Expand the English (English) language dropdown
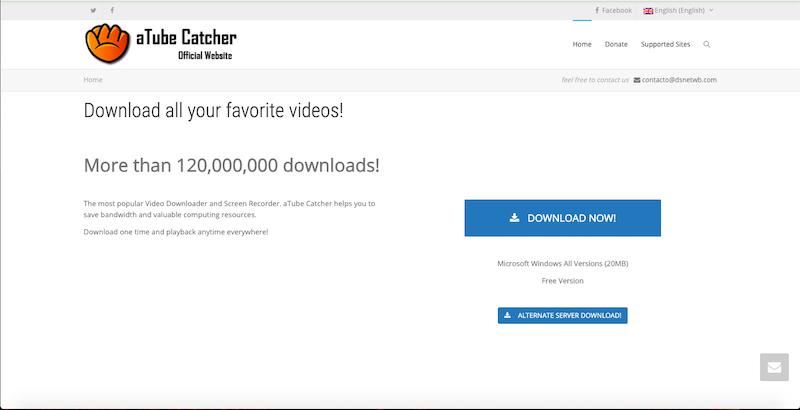Viewport: 800px width, 410px height. [x=678, y=10]
